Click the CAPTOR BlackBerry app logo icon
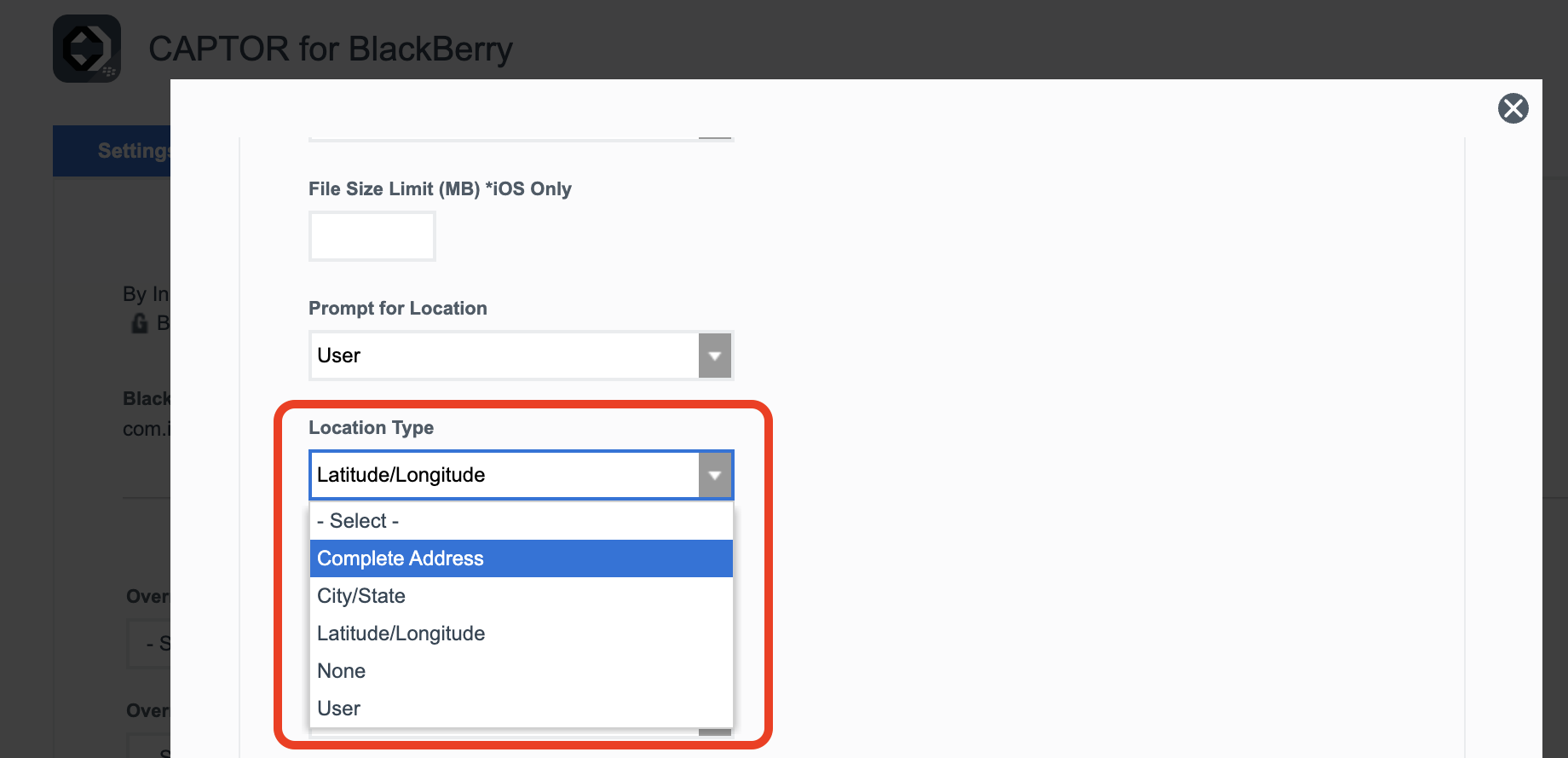The height and width of the screenshot is (758, 1568). [x=87, y=49]
